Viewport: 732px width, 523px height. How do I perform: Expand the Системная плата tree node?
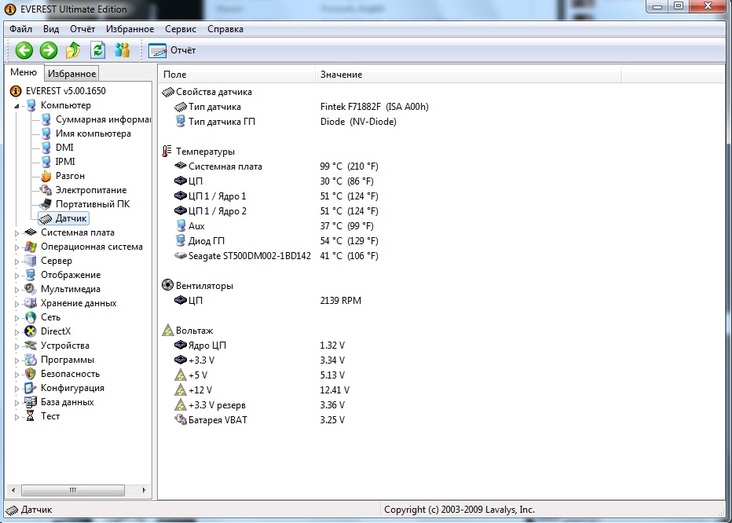click(x=16, y=233)
